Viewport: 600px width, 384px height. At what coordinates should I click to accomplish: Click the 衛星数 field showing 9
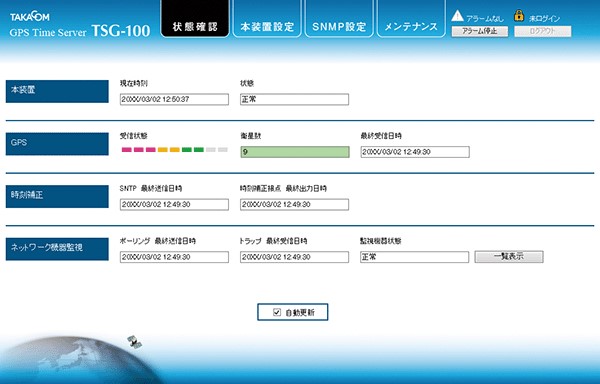point(295,152)
